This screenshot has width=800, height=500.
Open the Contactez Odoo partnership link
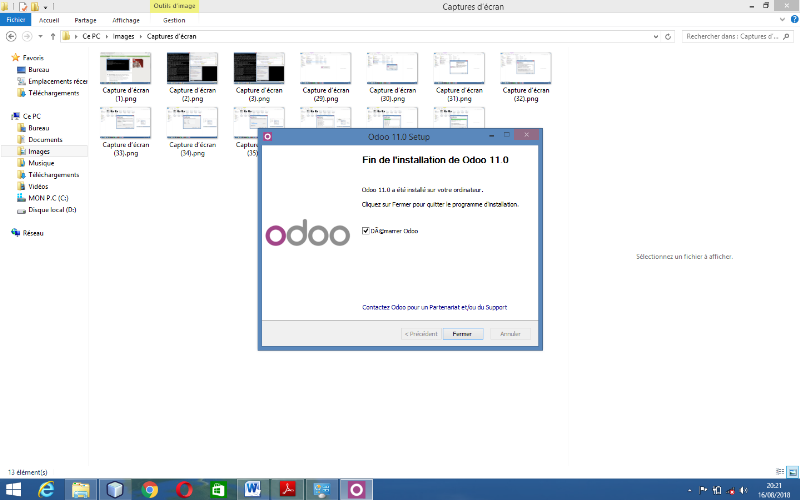click(x=434, y=307)
